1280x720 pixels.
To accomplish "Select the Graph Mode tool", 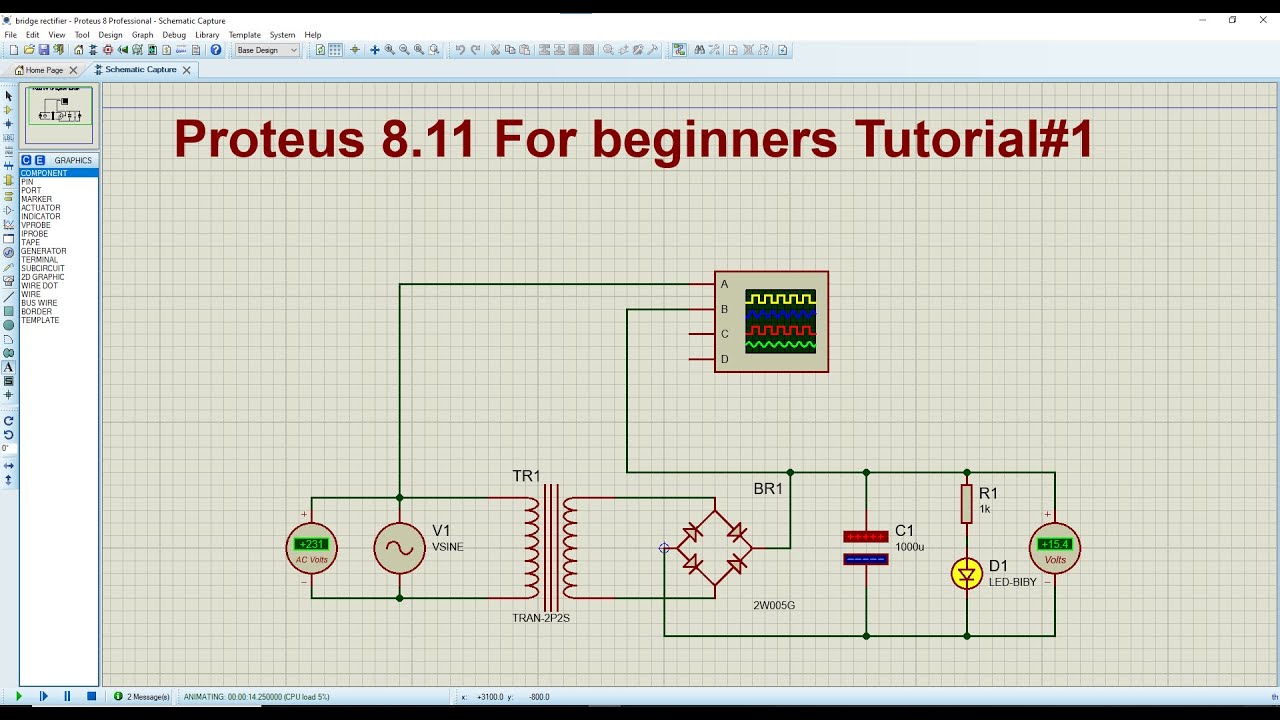I will 9,225.
